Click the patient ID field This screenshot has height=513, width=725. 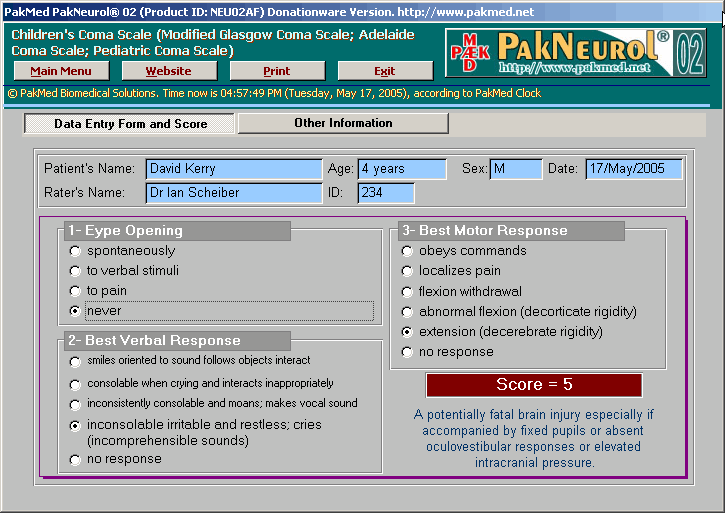[386, 193]
